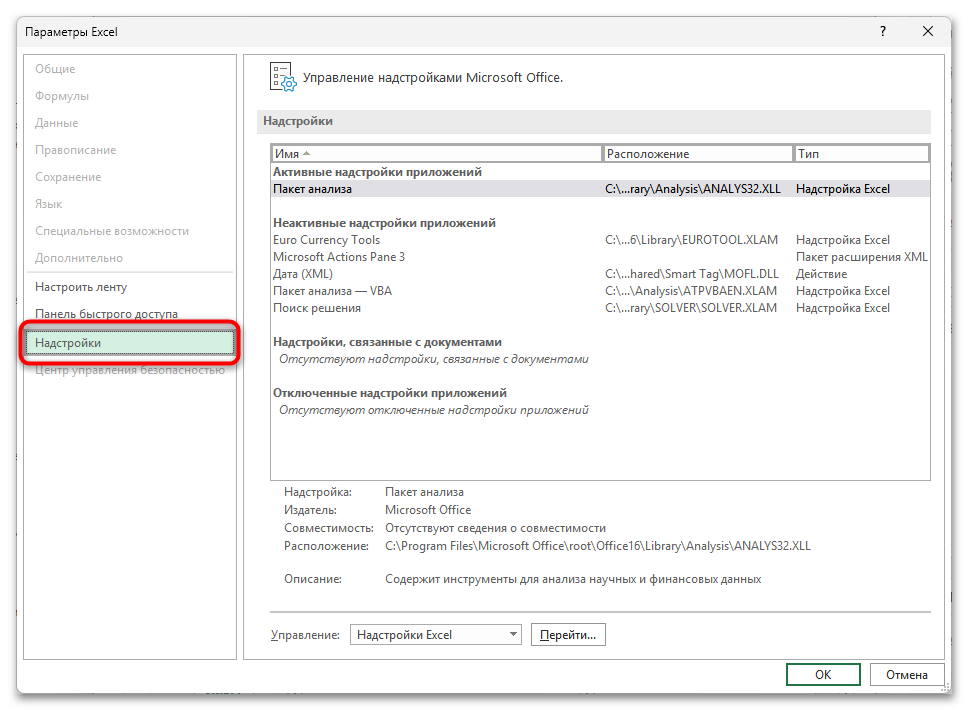The image size is (968, 710).
Task: Click the add-ins management gear icon
Action: [283, 77]
